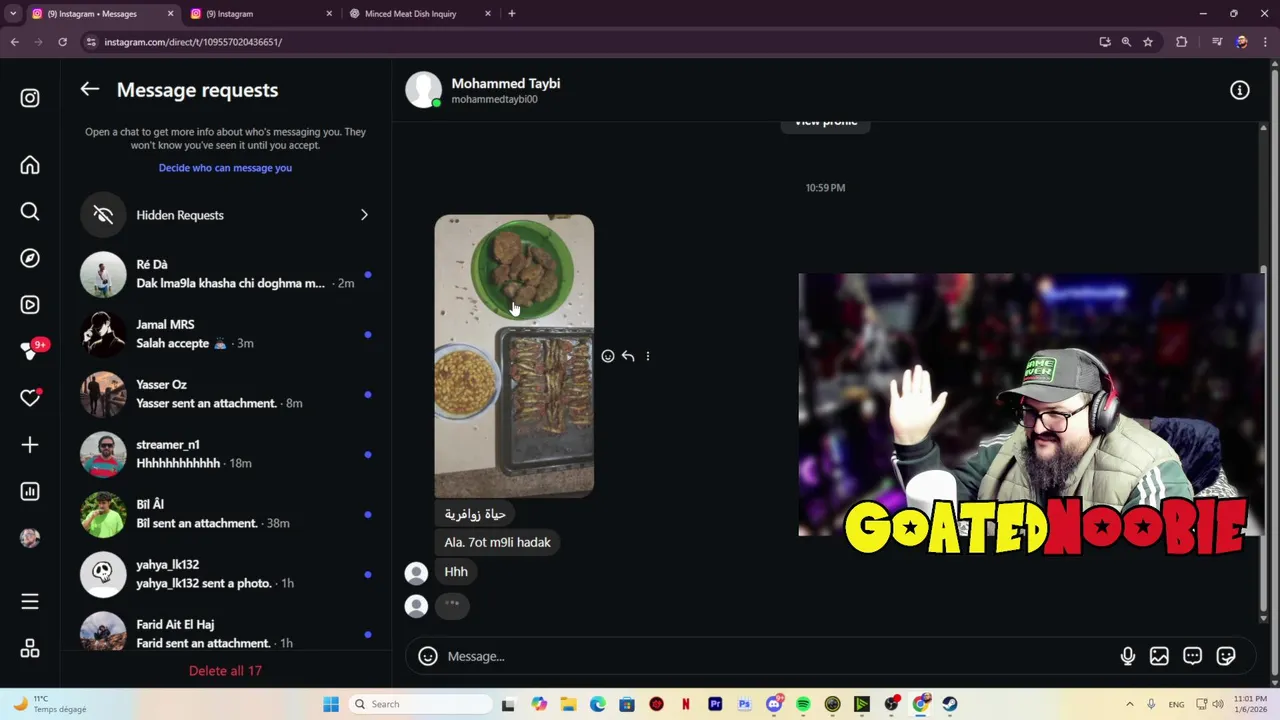Open Hidden Requests row

tap(226, 215)
